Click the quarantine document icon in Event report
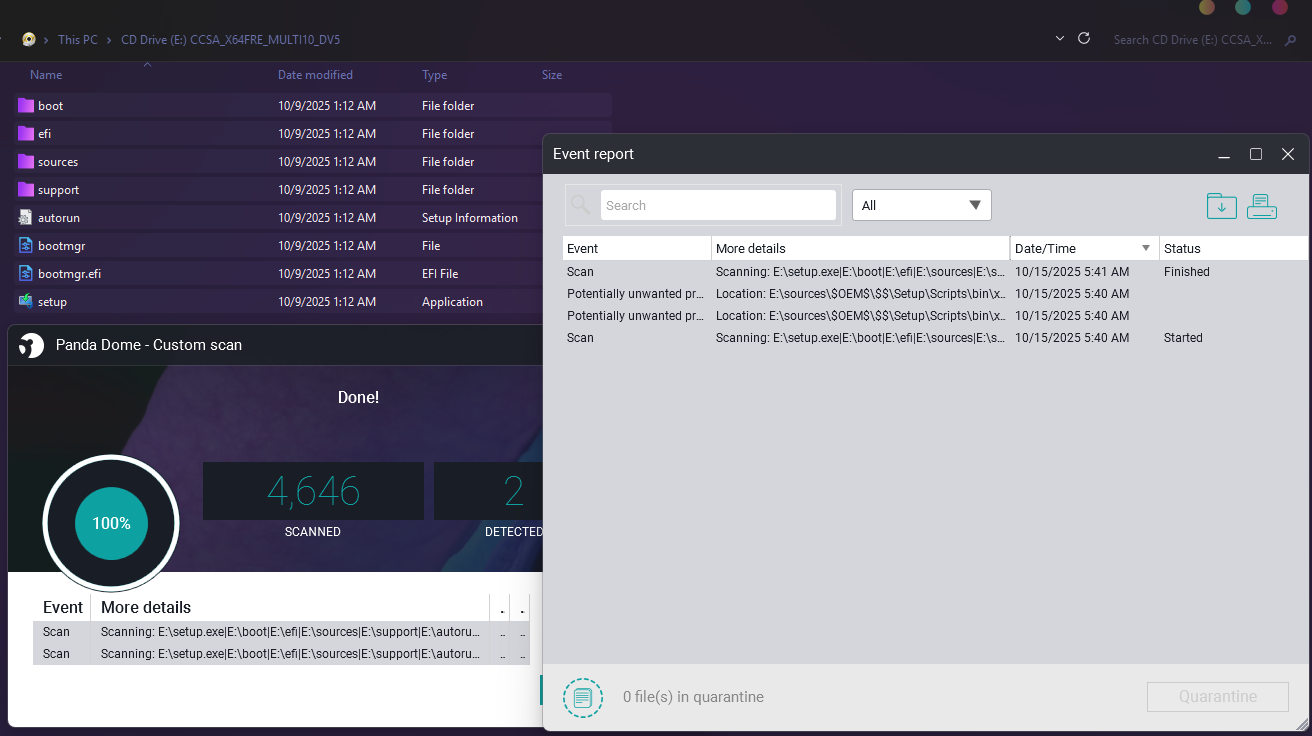Image resolution: width=1312 pixels, height=736 pixels. tap(583, 697)
